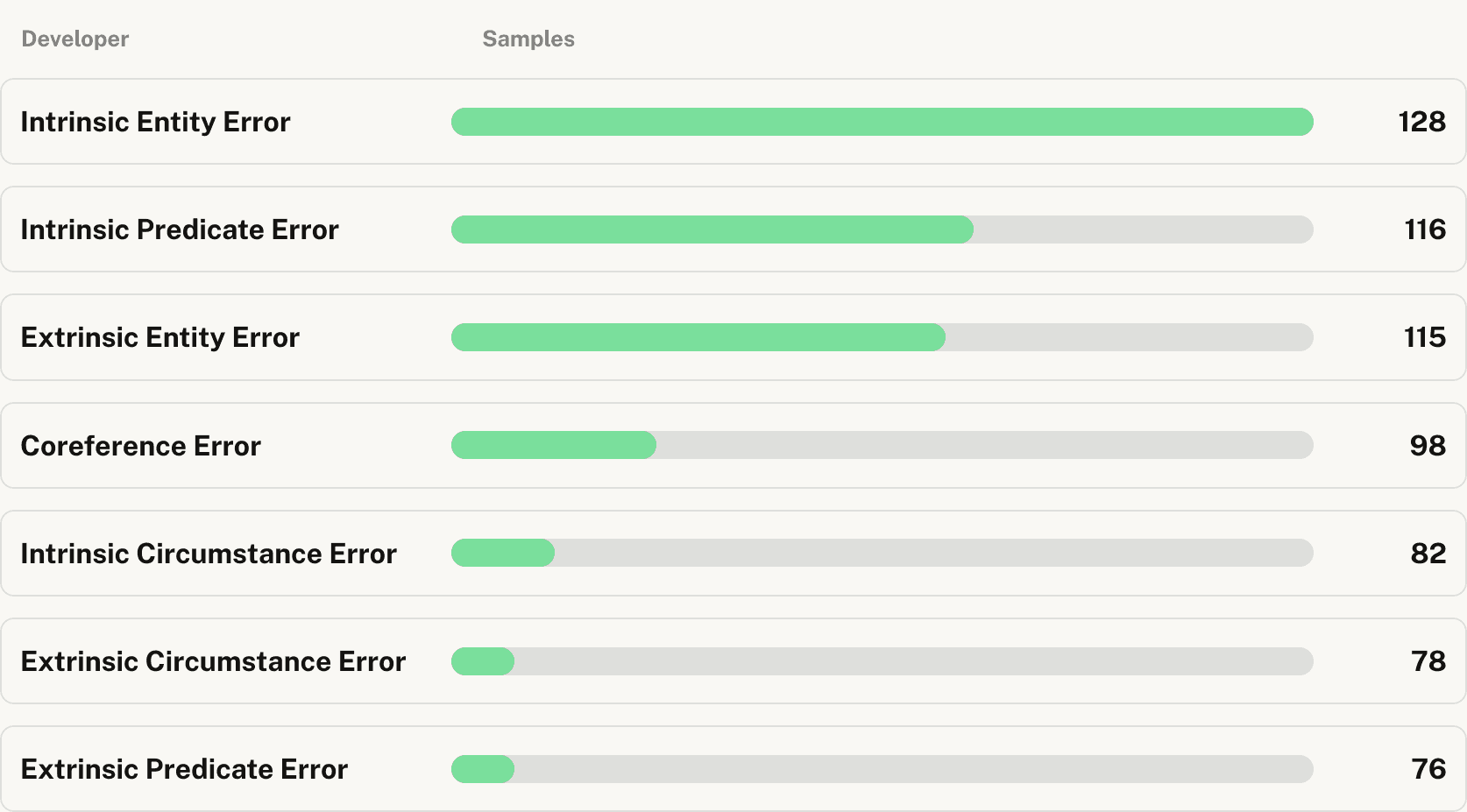Click the Extrinsic Predicate Error label
The width and height of the screenshot is (1467, 812).
184,769
